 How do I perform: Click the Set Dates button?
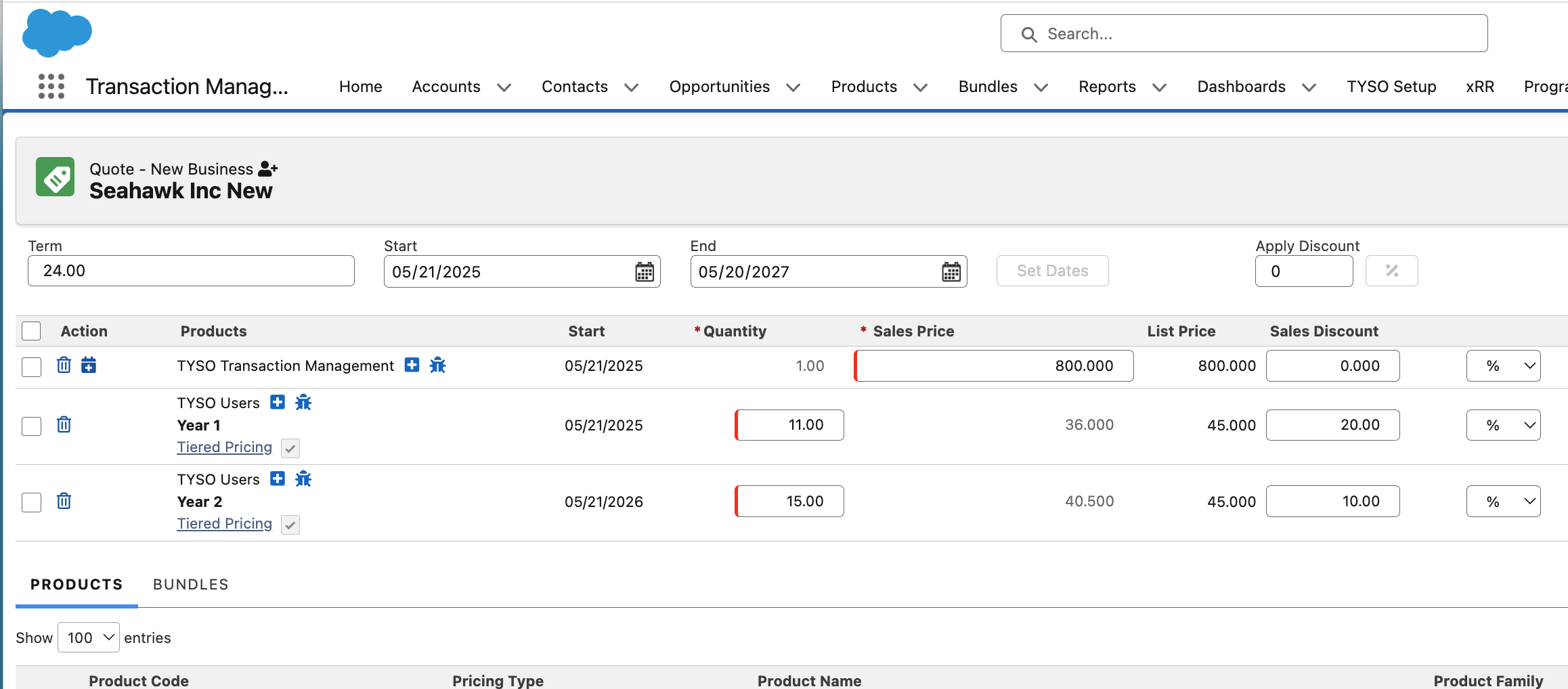pyautogui.click(x=1052, y=271)
